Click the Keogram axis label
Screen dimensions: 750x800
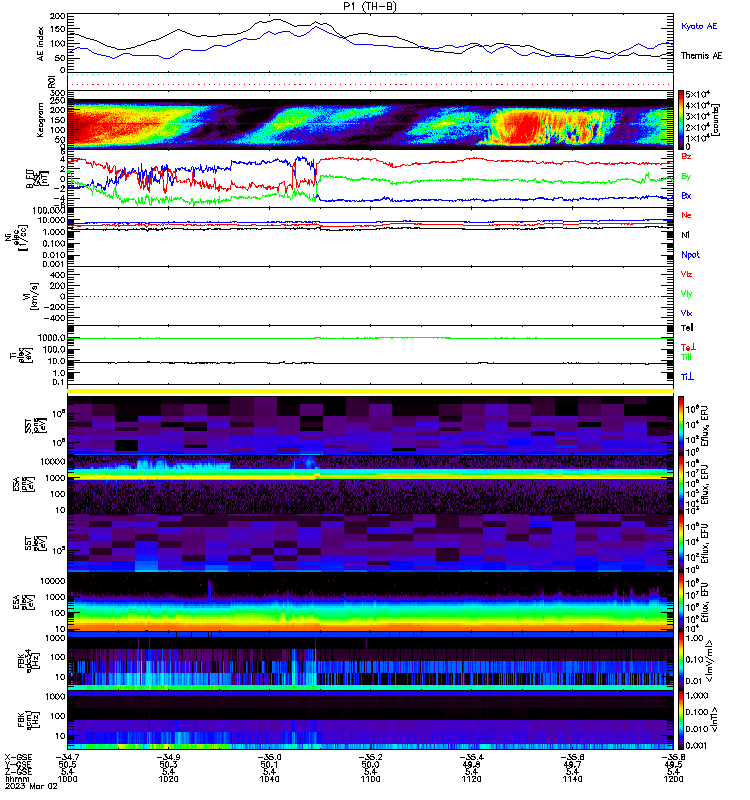[x=41, y=120]
